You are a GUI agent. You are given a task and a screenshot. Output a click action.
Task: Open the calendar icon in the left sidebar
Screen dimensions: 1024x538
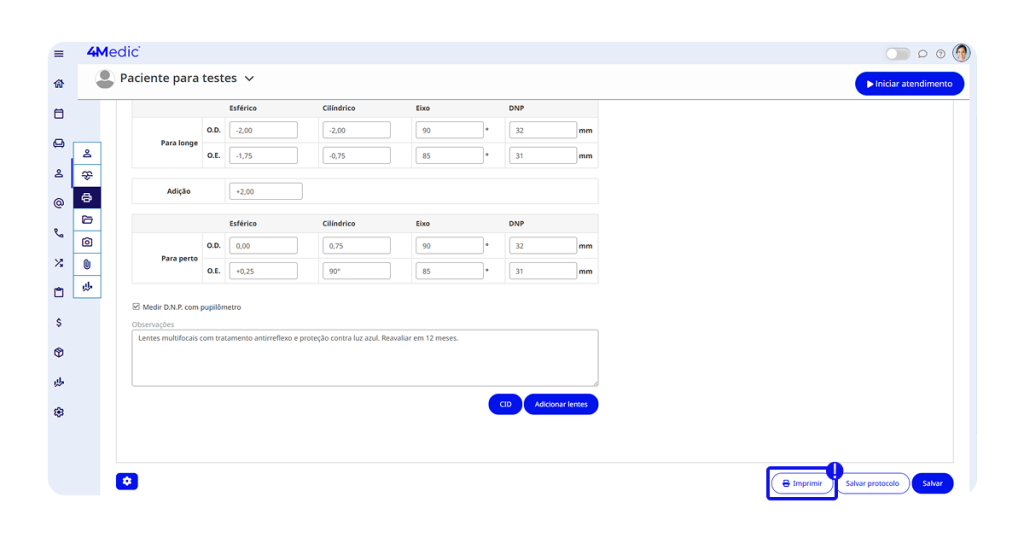click(x=59, y=114)
